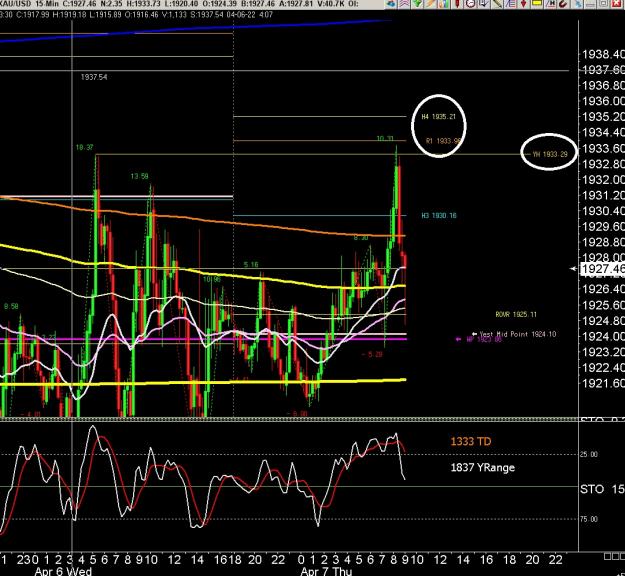Click the STO indicator label
This screenshot has height=576, width=625.
(x=592, y=489)
